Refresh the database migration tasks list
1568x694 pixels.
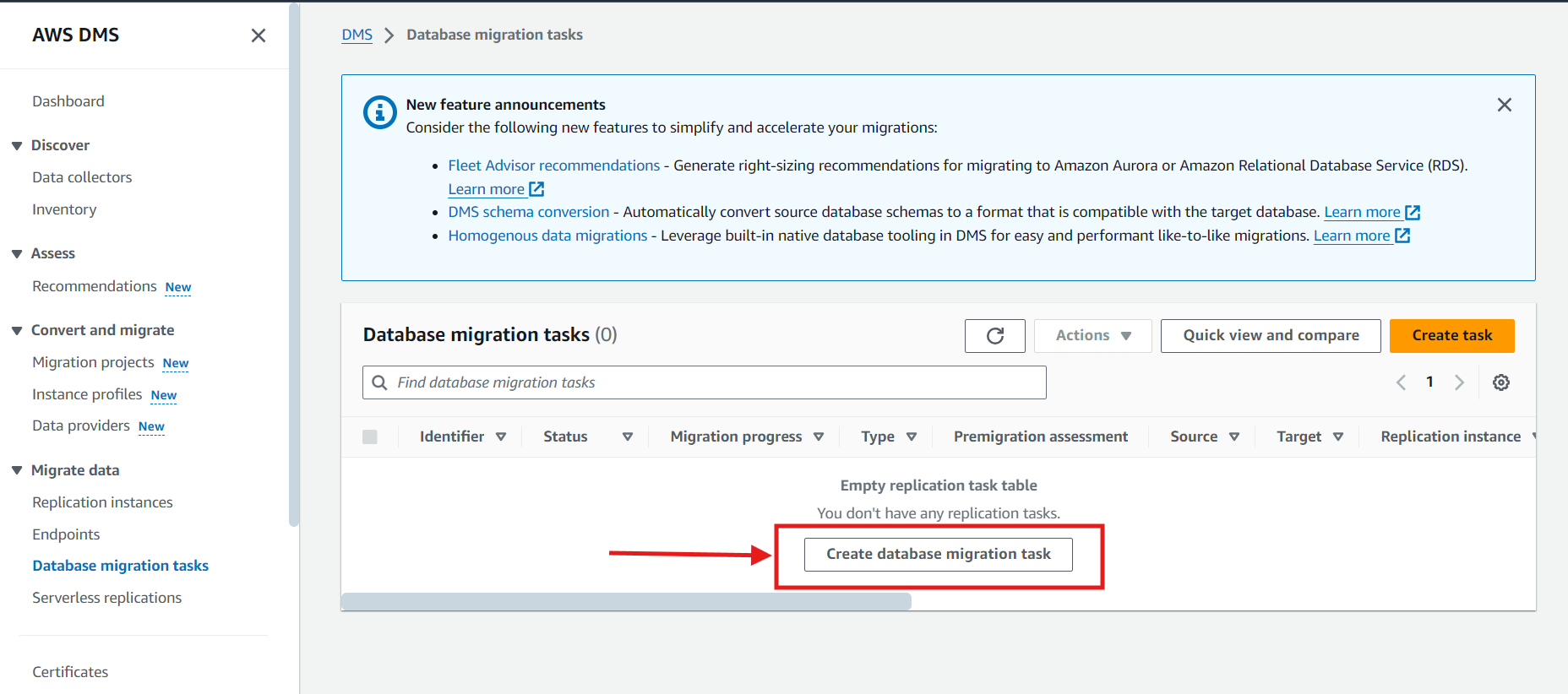point(995,336)
